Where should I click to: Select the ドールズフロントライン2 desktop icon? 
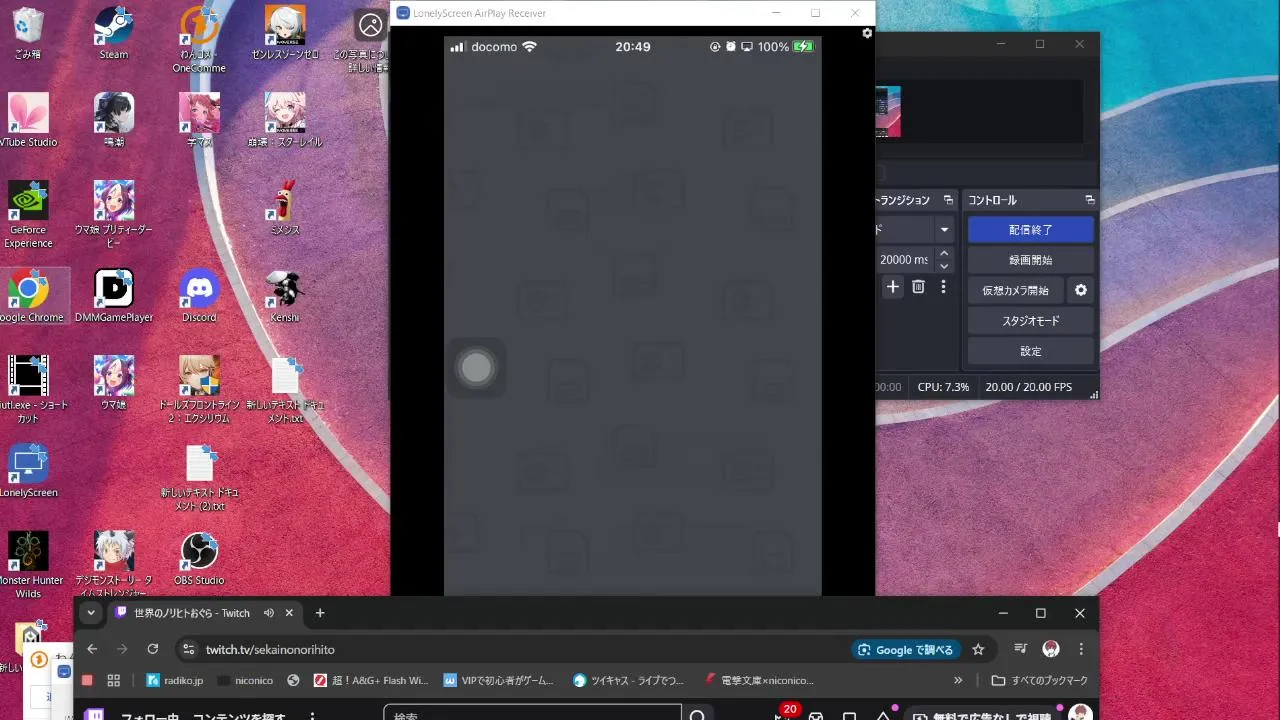tap(199, 390)
